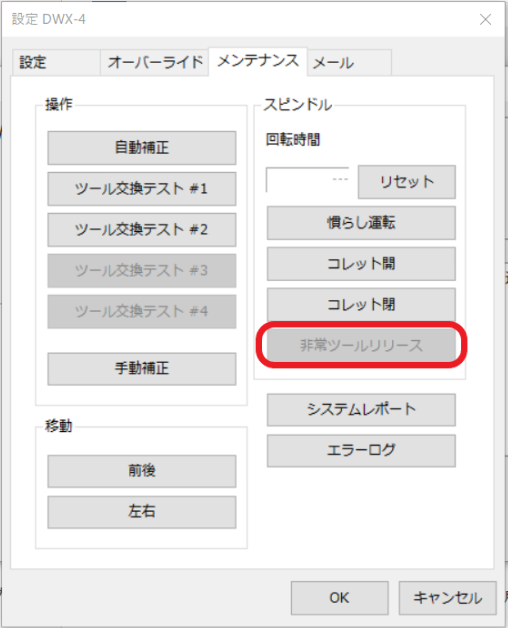Image resolution: width=508 pixels, height=628 pixels.
Task: Click the highlighted 非常ツールリリース button
Action: [361, 345]
